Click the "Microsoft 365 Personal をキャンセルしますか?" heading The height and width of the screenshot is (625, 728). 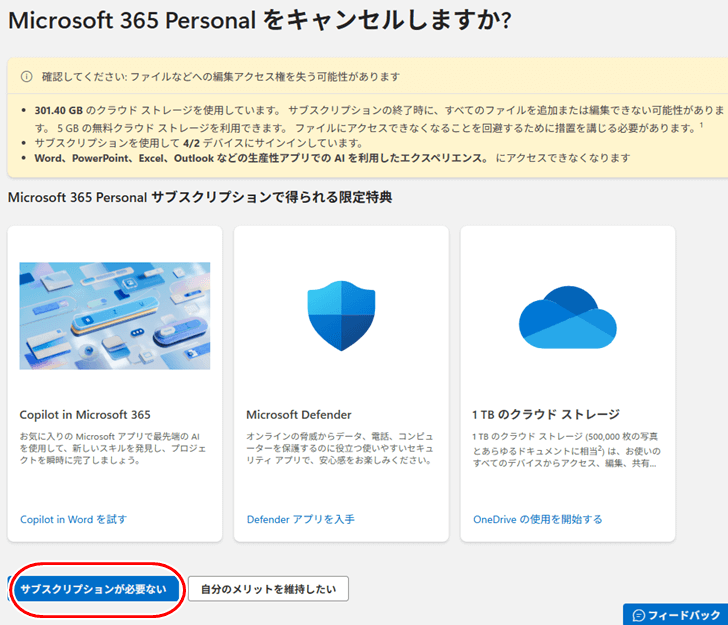pyautogui.click(x=259, y=22)
